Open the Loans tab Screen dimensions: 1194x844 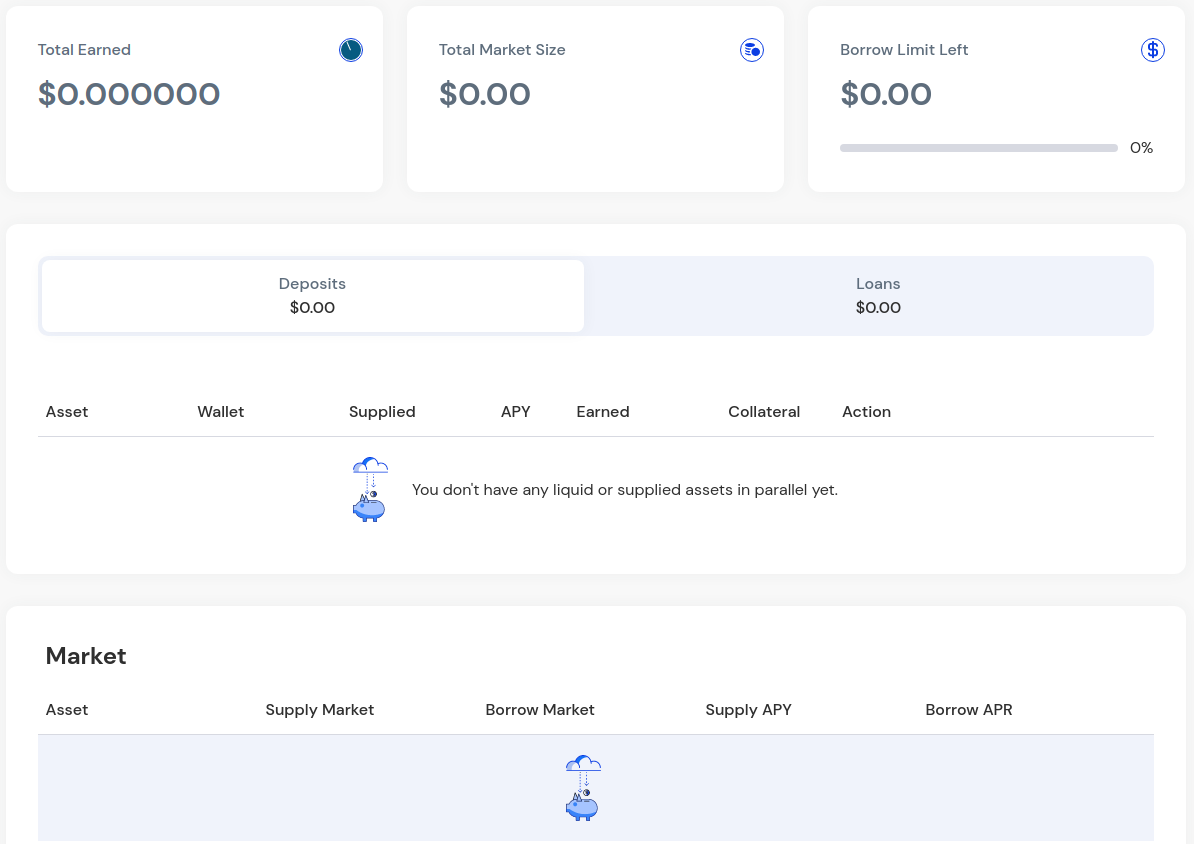pyautogui.click(x=878, y=296)
